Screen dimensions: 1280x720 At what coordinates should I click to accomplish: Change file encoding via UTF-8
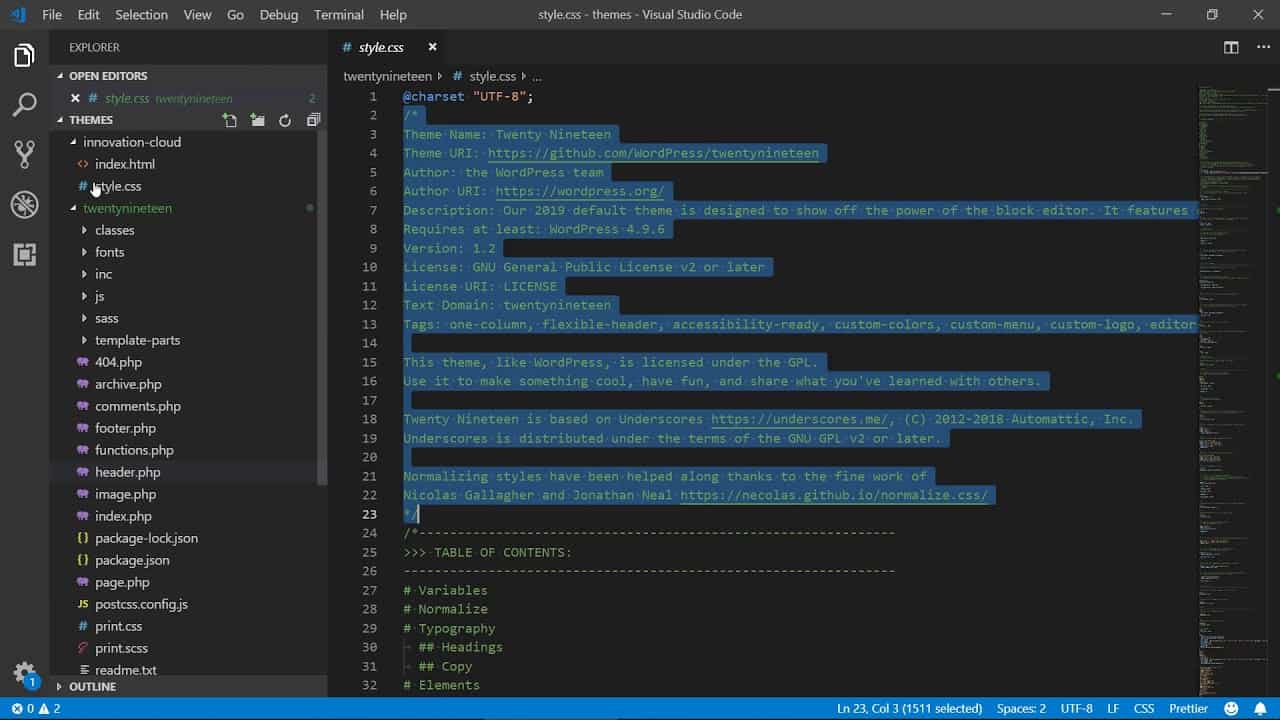pyautogui.click(x=1076, y=709)
